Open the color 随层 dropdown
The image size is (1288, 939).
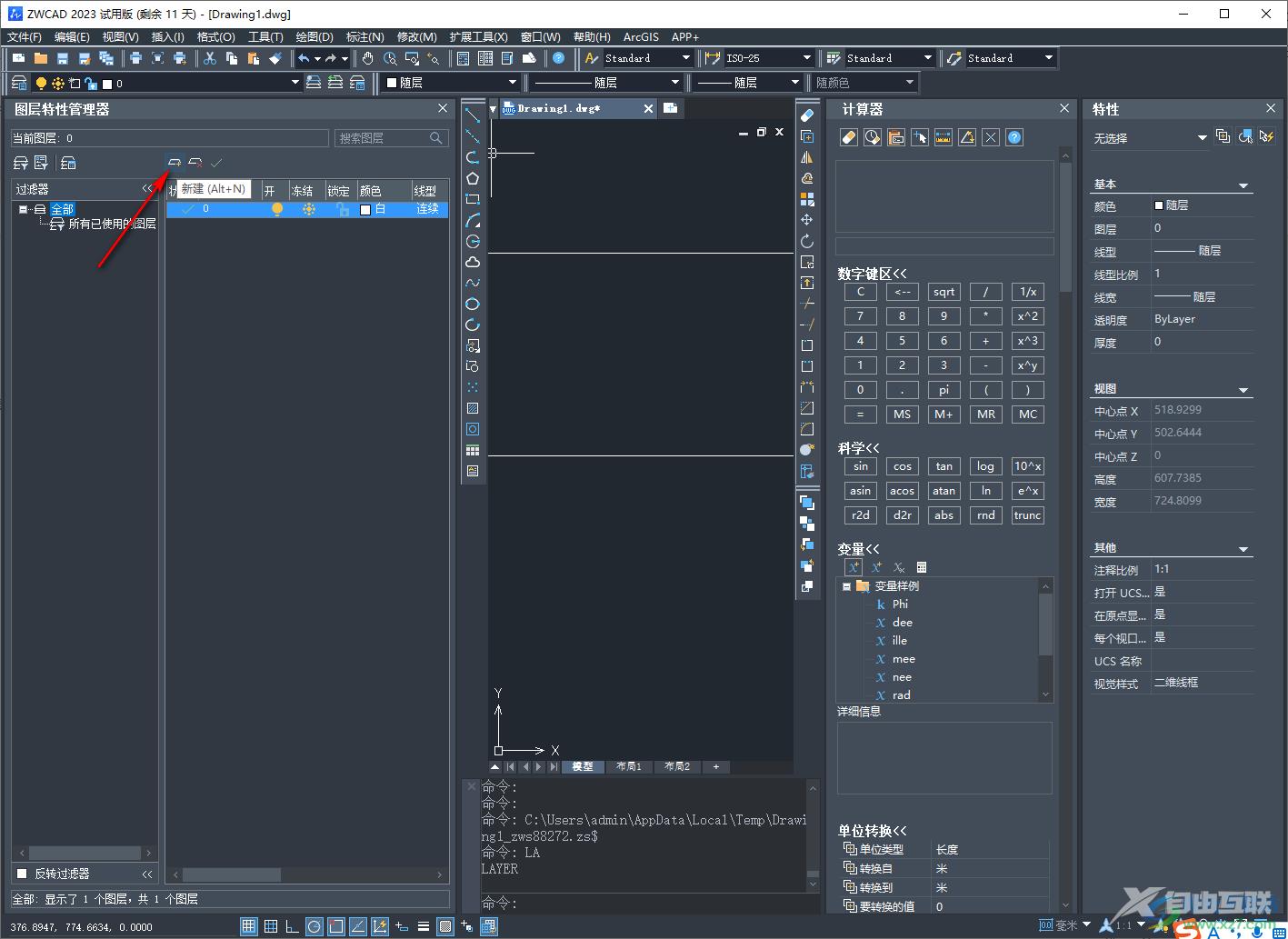tap(512, 83)
